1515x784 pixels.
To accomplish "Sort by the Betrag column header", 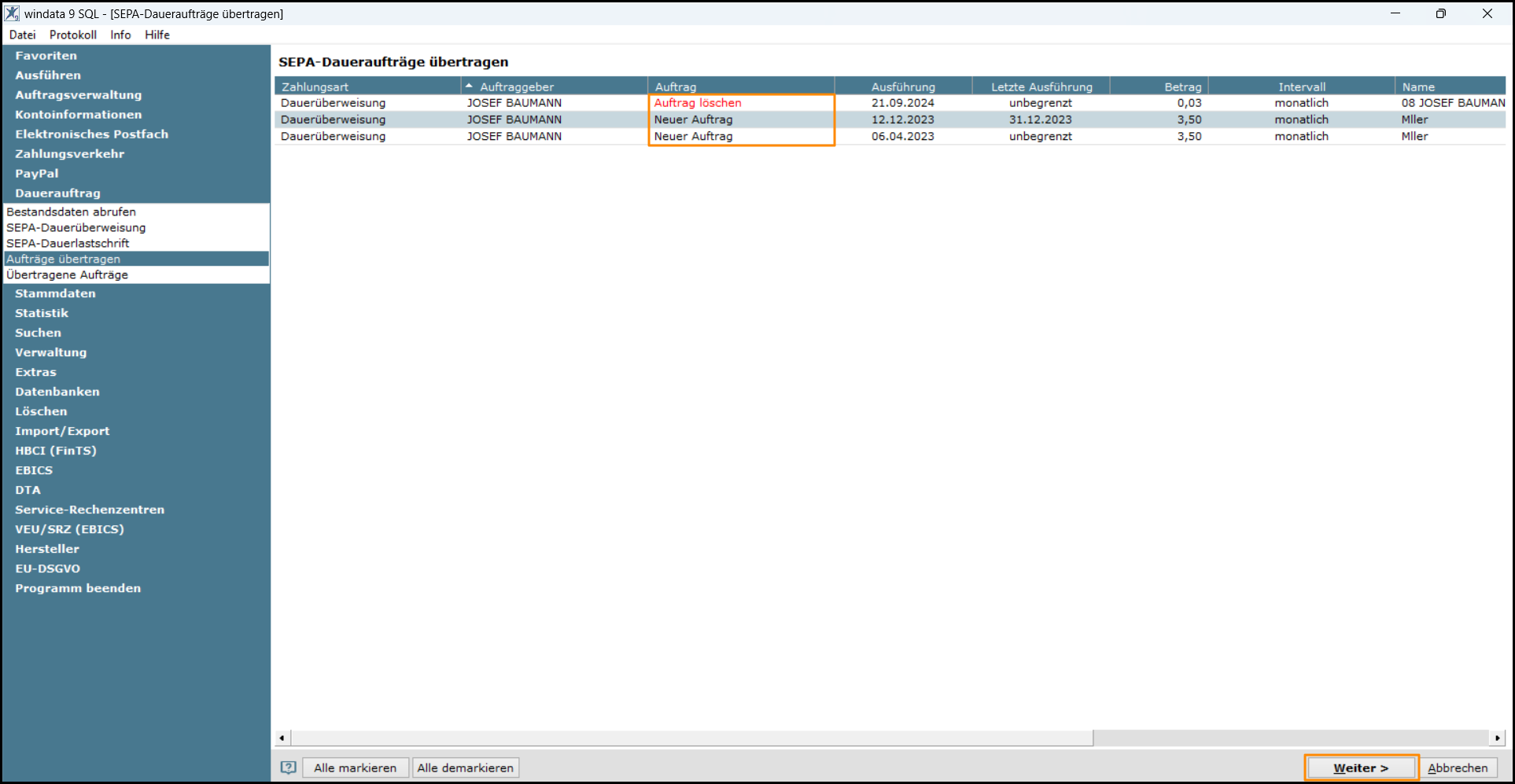I will 1159,86.
